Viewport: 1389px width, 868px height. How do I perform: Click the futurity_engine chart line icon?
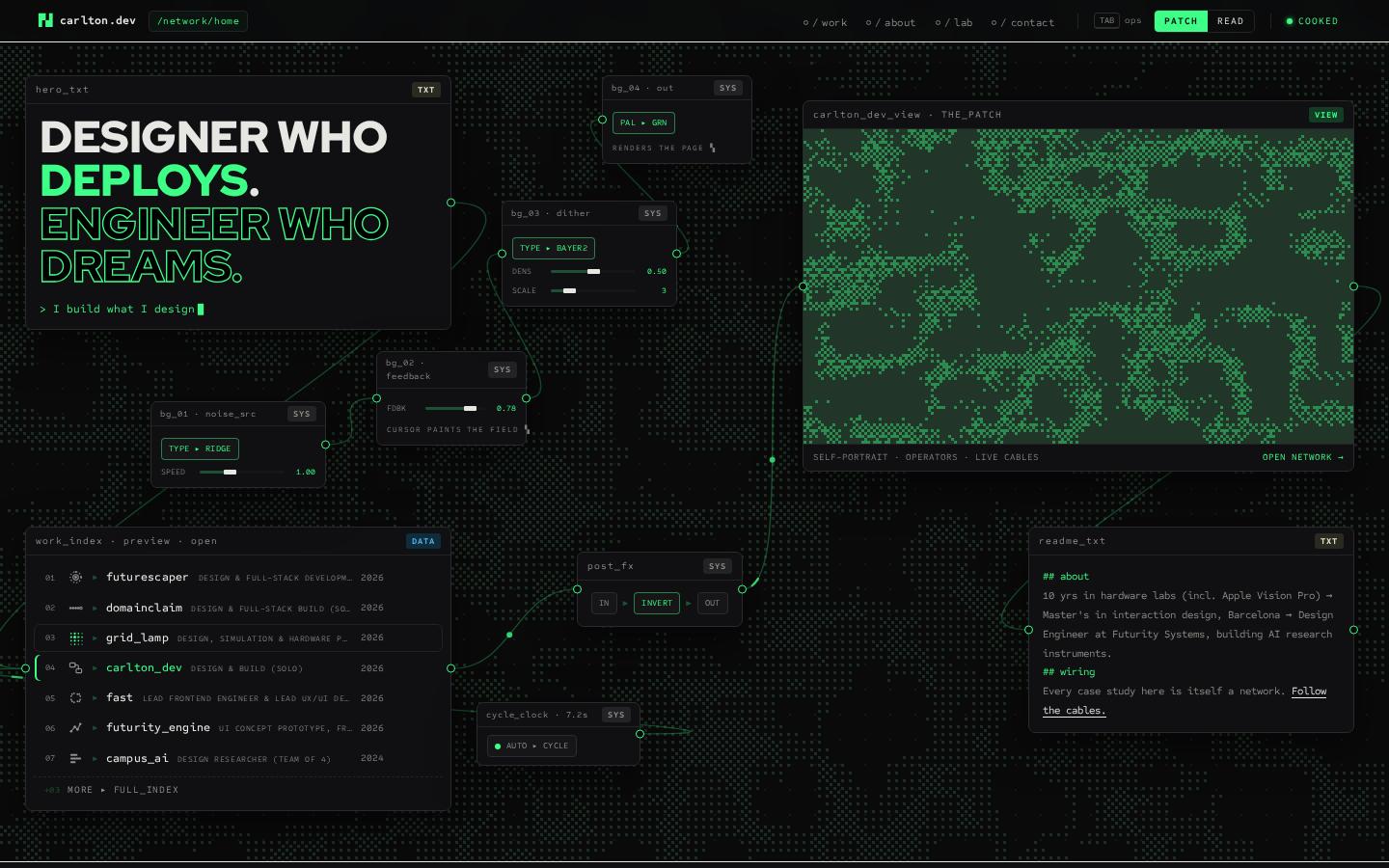point(76,727)
